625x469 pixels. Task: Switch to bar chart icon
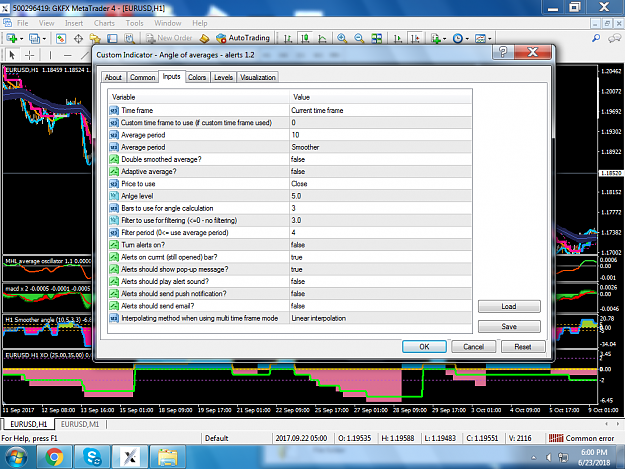click(288, 38)
